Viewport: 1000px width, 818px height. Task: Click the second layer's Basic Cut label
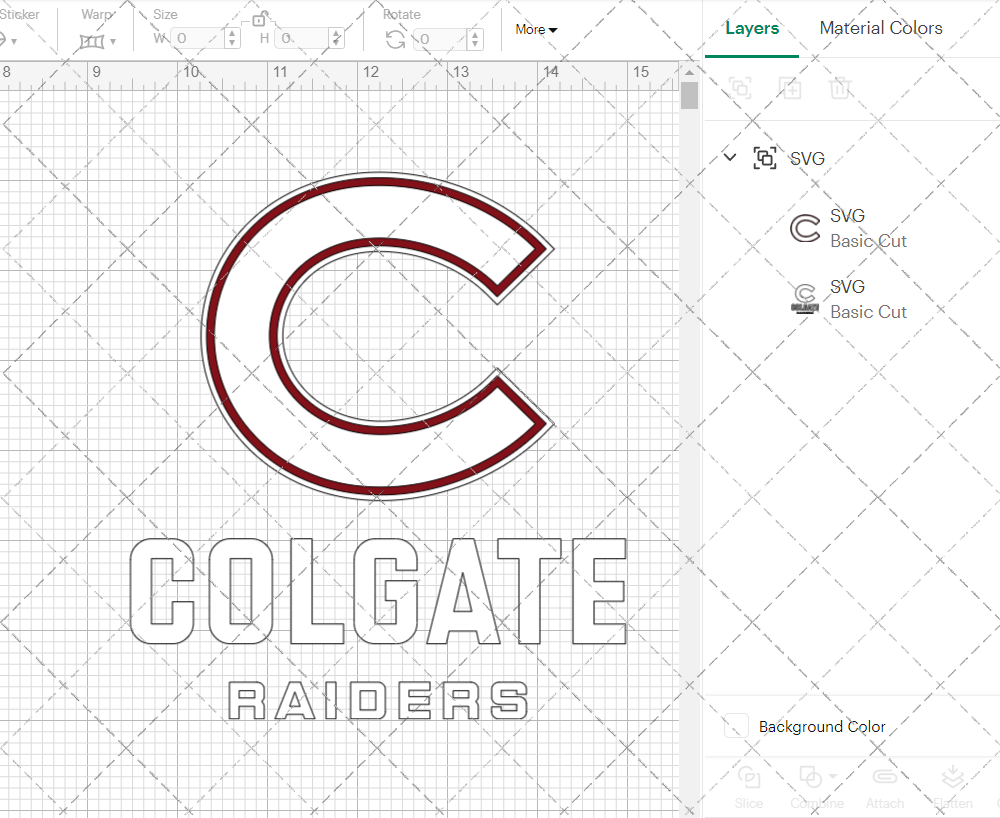[868, 312]
